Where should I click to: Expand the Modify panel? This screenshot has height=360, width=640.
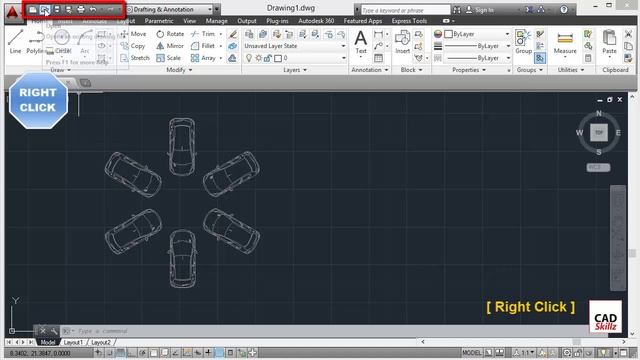179,70
